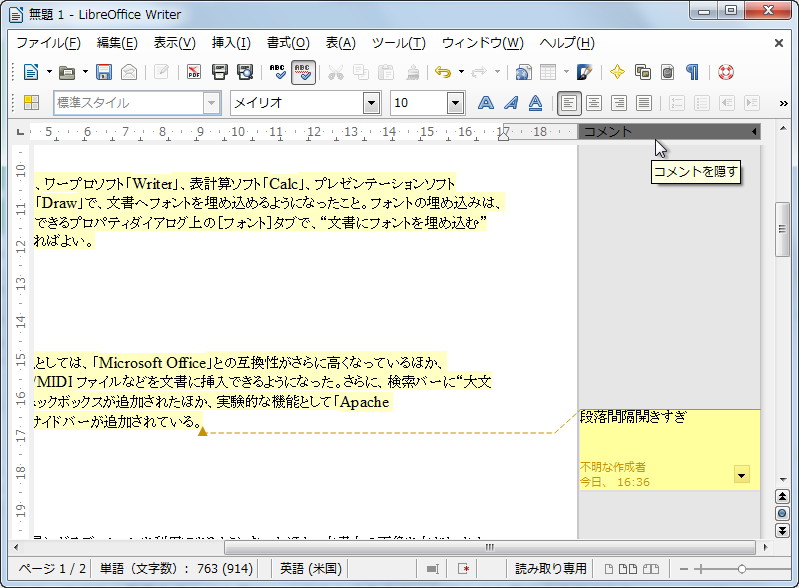This screenshot has height=588, width=799.
Task: Open the 表(A) menu
Action: (340, 43)
